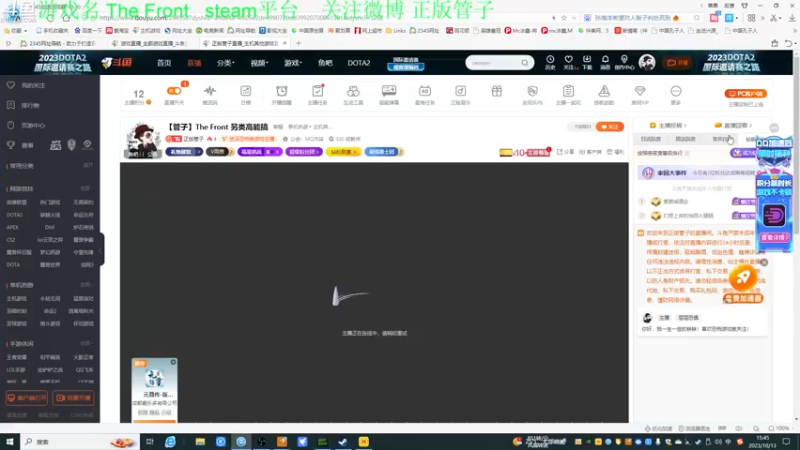This screenshot has width=800, height=450.
Task: Switch to the 周活跃度 ranking tab
Action: click(685, 139)
